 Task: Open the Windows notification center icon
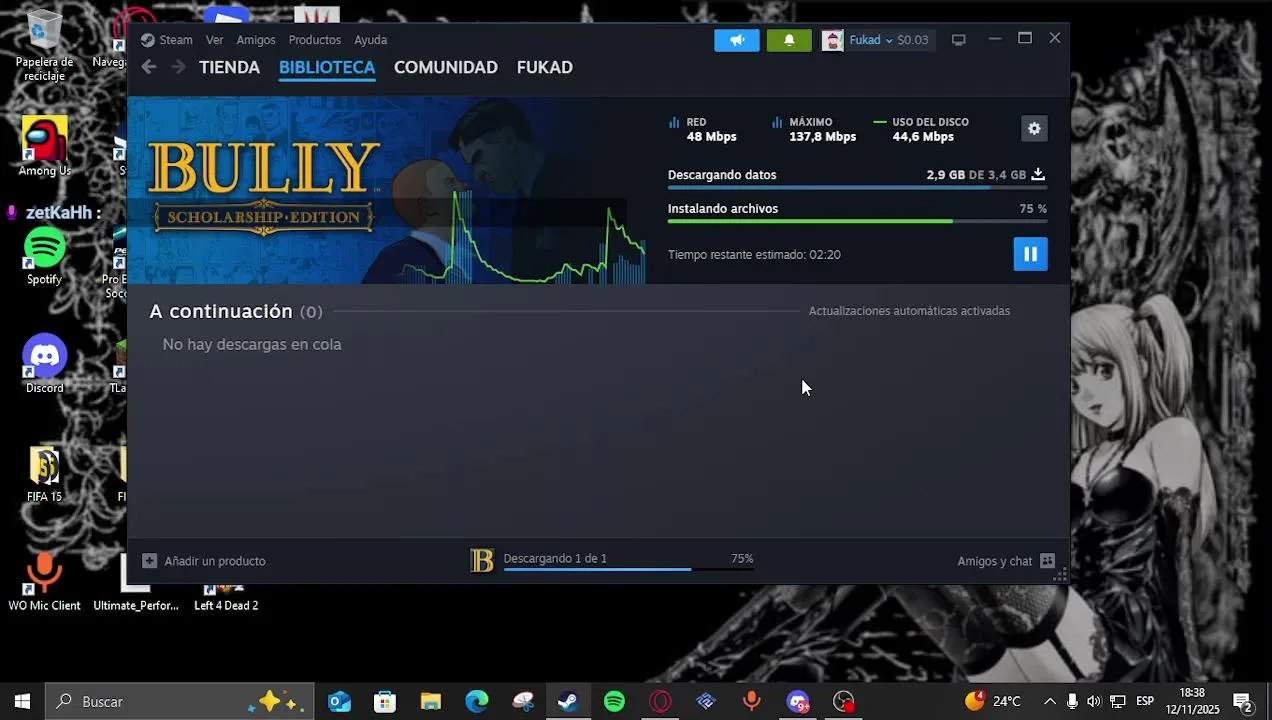(1243, 702)
